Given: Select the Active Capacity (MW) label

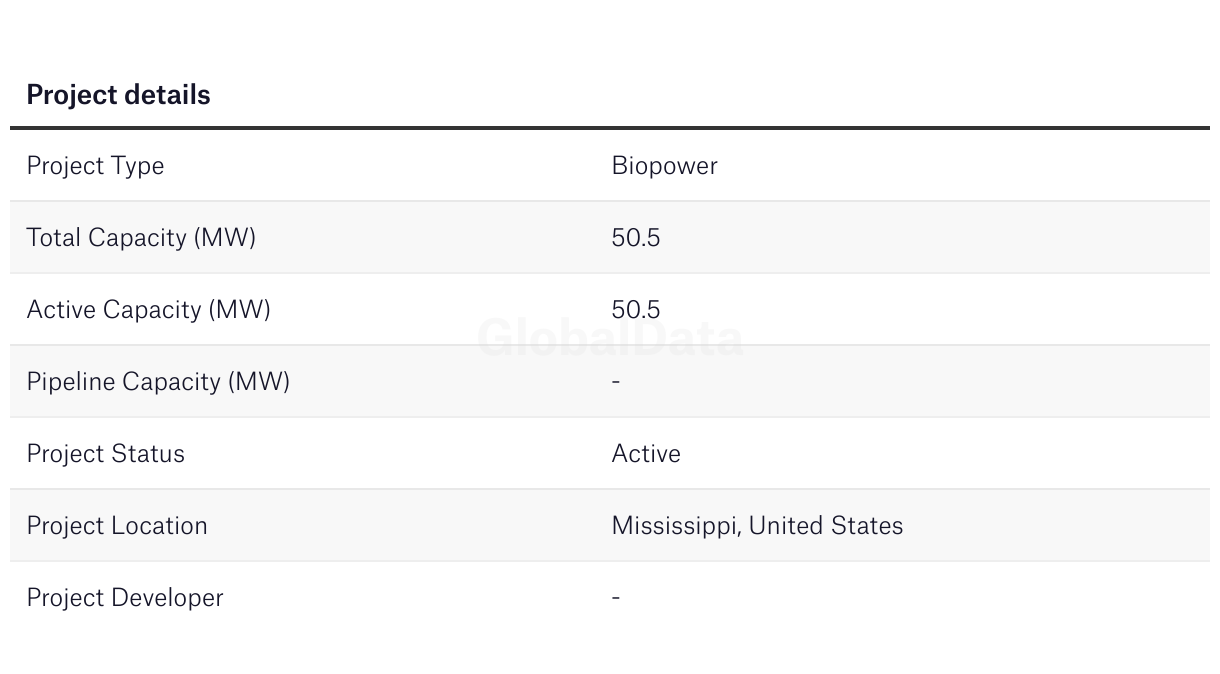Looking at the screenshot, I should point(149,310).
